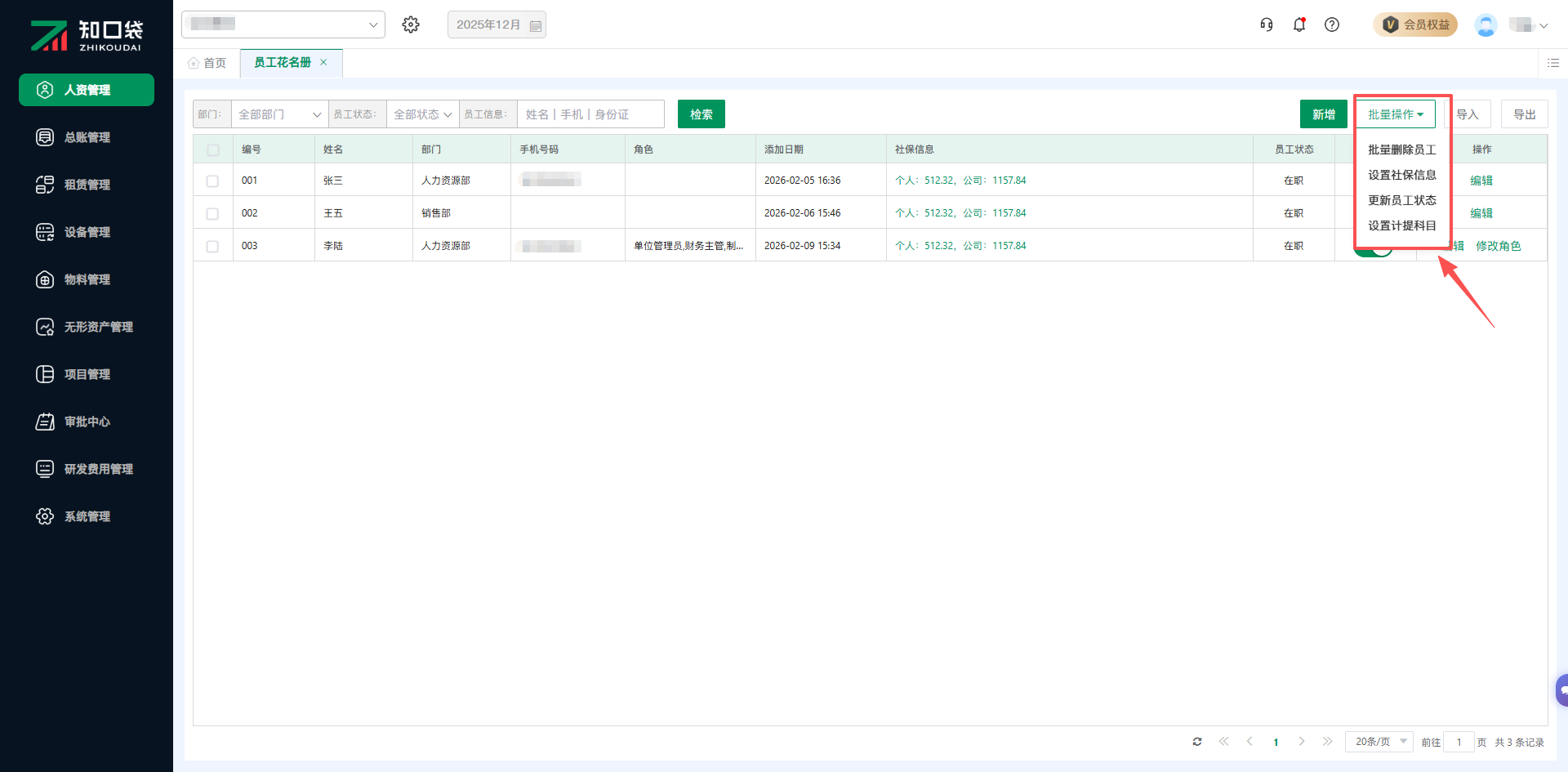Image resolution: width=1568 pixels, height=772 pixels.
Task: Open the 全部部门 department dropdown
Action: click(x=279, y=114)
